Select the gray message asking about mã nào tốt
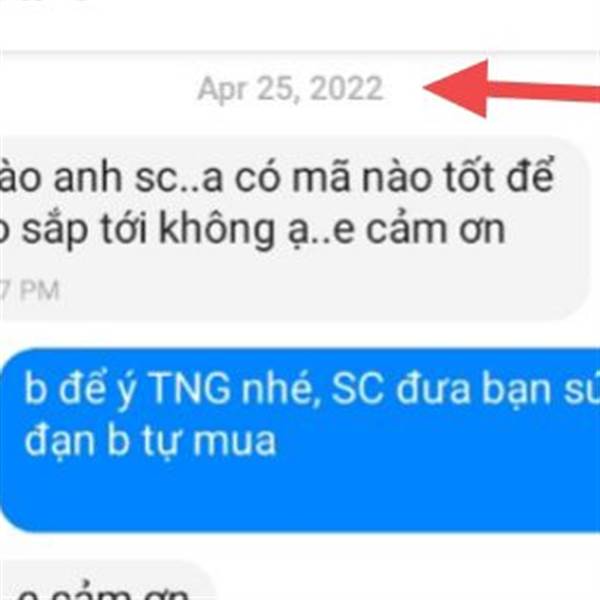This screenshot has width=600, height=600. [293, 228]
